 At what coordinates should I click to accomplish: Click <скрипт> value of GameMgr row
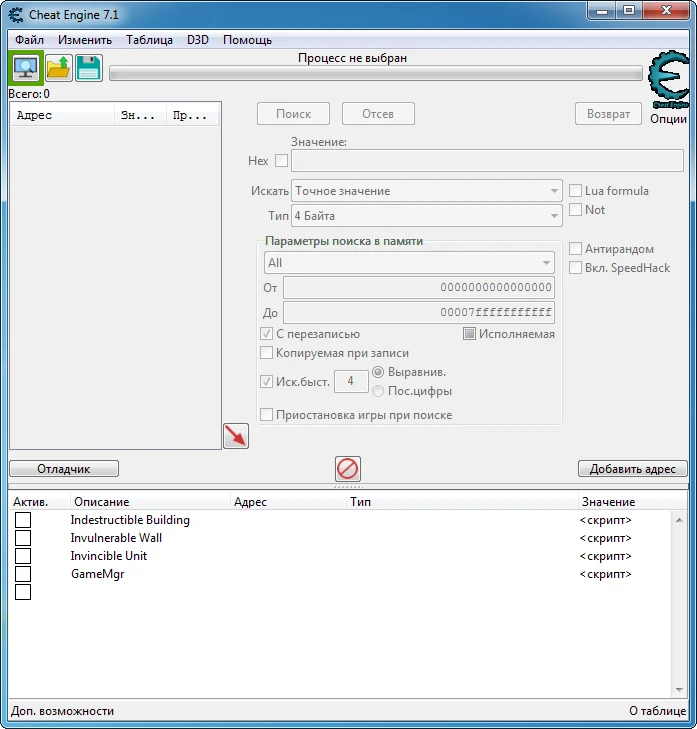pos(605,574)
